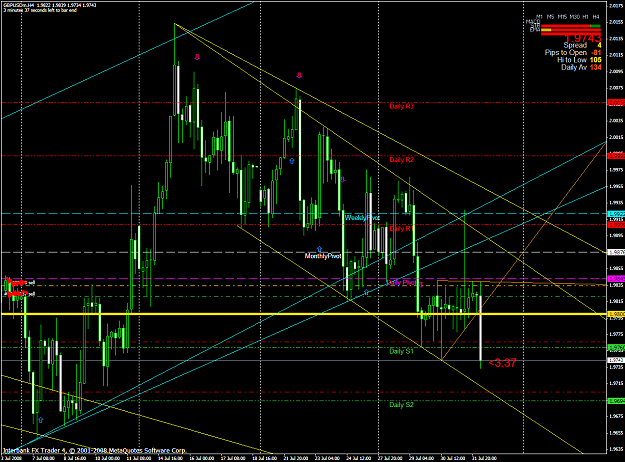
Task: Click the white 1.9743 current price tag on the axis
Action: click(616, 360)
